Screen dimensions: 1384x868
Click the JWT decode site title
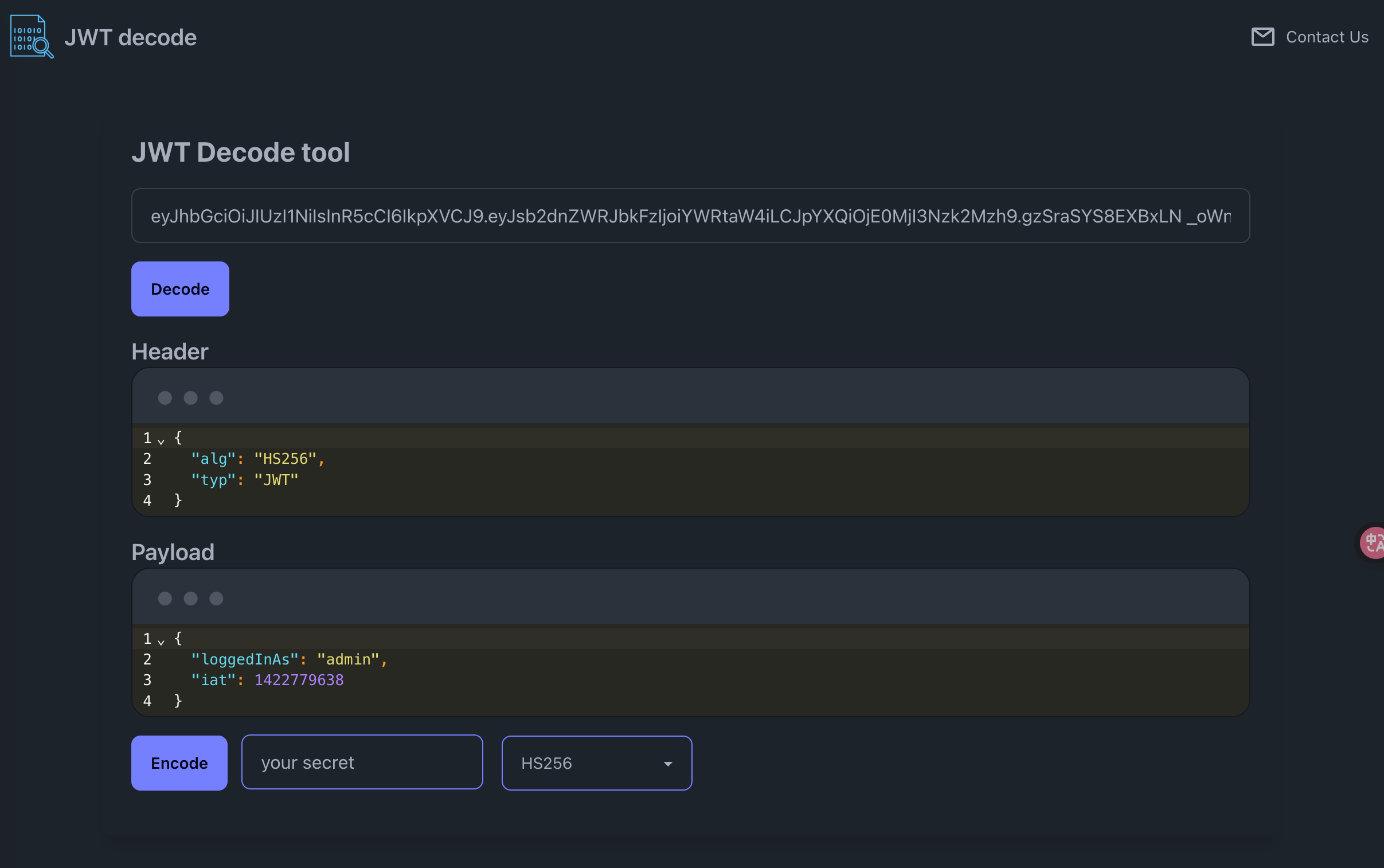coord(130,37)
